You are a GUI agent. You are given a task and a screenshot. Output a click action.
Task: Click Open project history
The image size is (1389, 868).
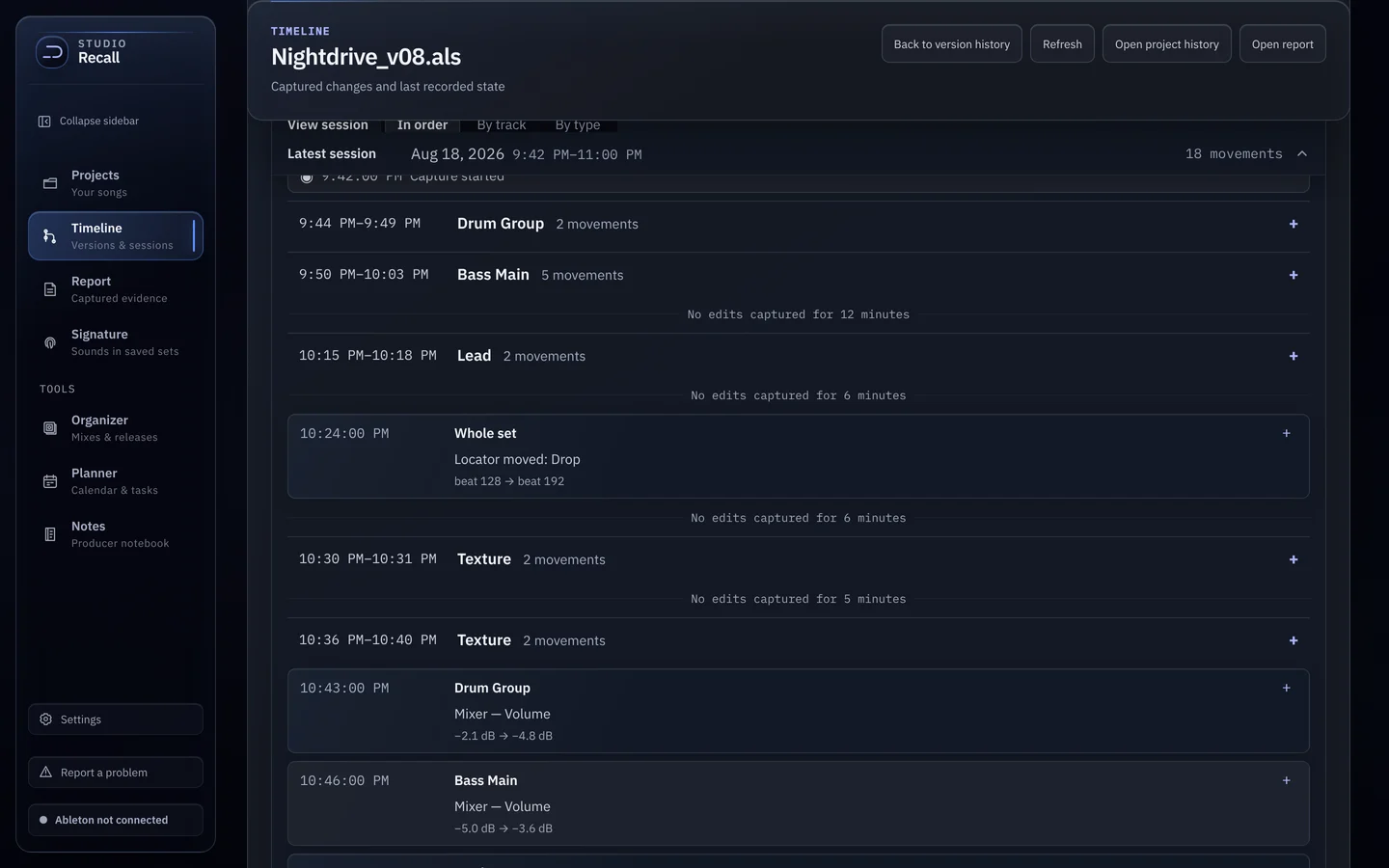1167,44
